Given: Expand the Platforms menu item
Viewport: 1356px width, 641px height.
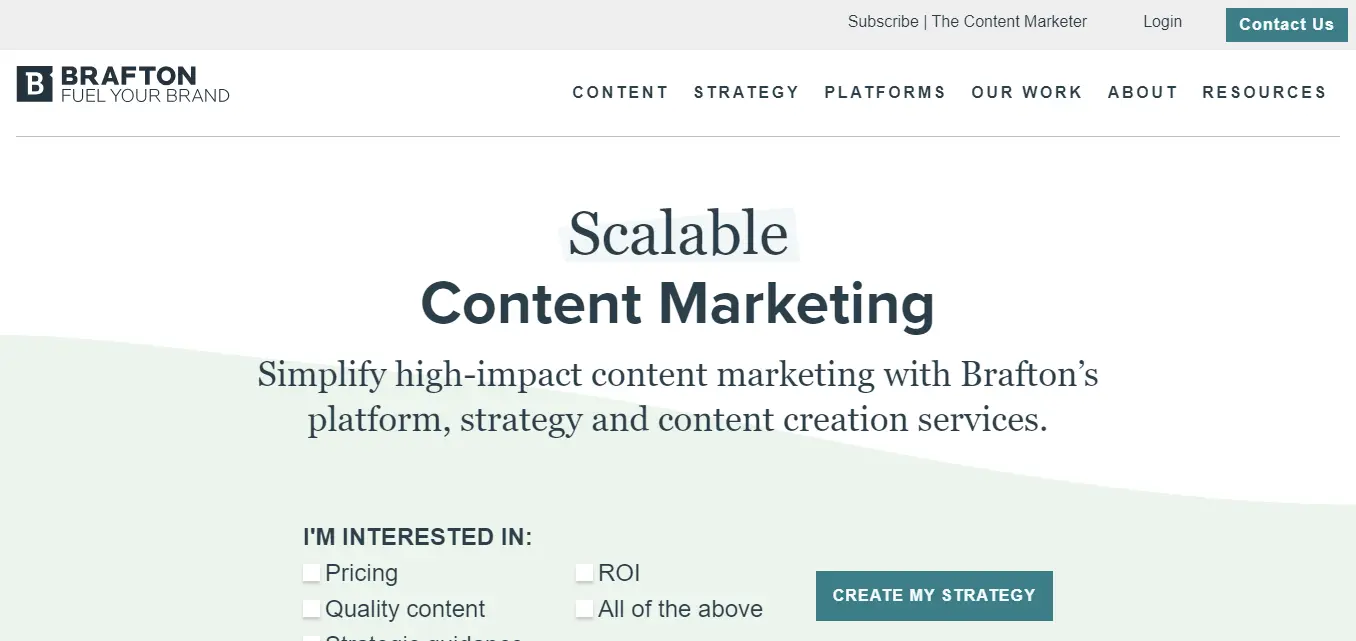Looking at the screenshot, I should pyautogui.click(x=885, y=92).
